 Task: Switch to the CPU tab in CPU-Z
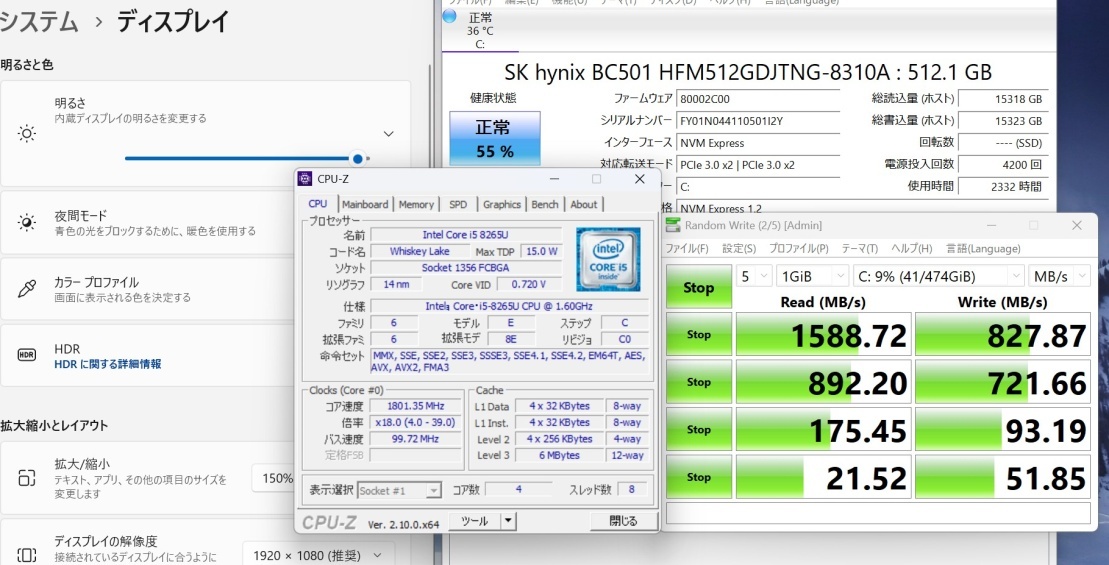pyautogui.click(x=318, y=204)
